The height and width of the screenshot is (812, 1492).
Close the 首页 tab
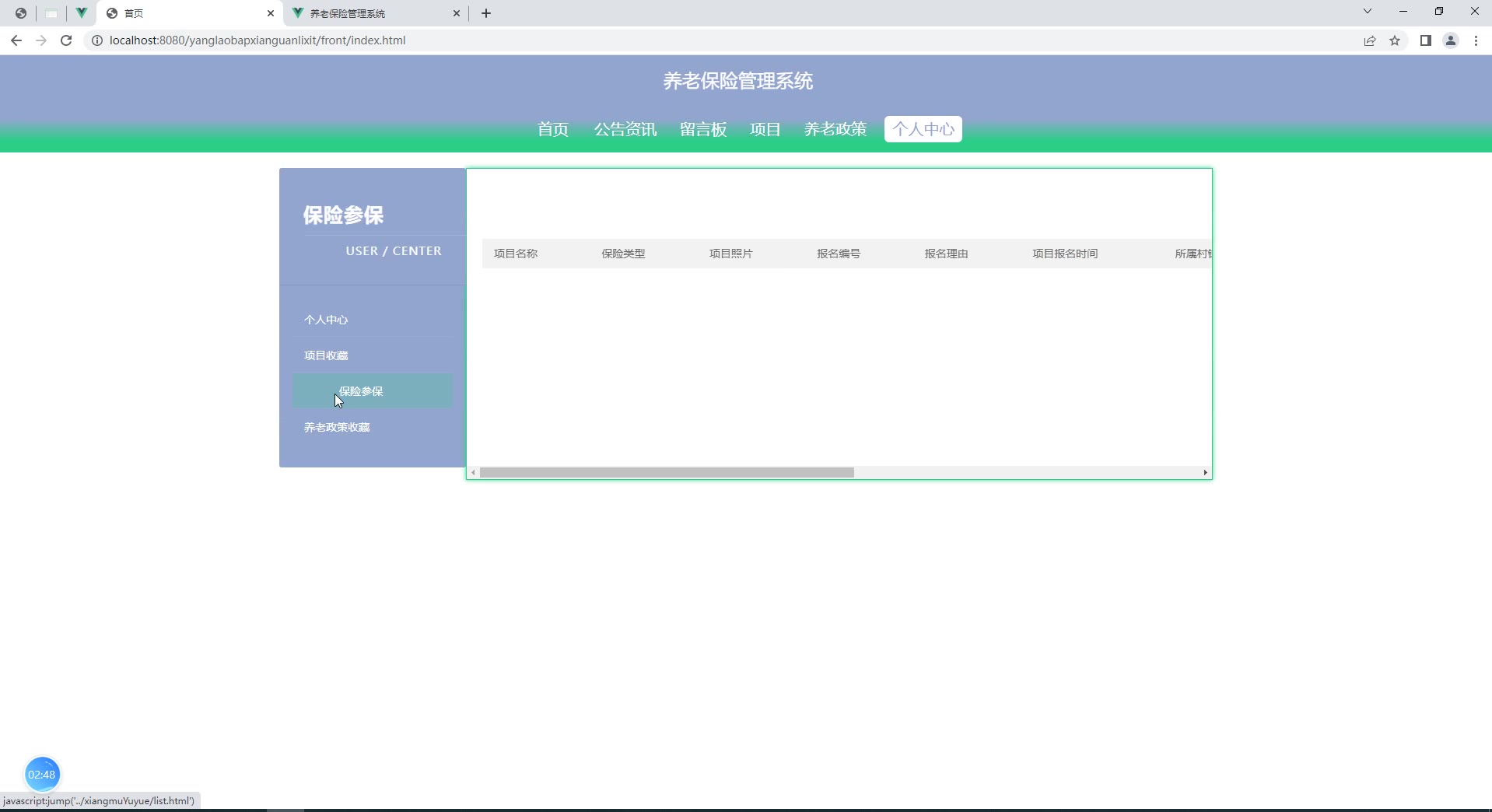(x=271, y=13)
